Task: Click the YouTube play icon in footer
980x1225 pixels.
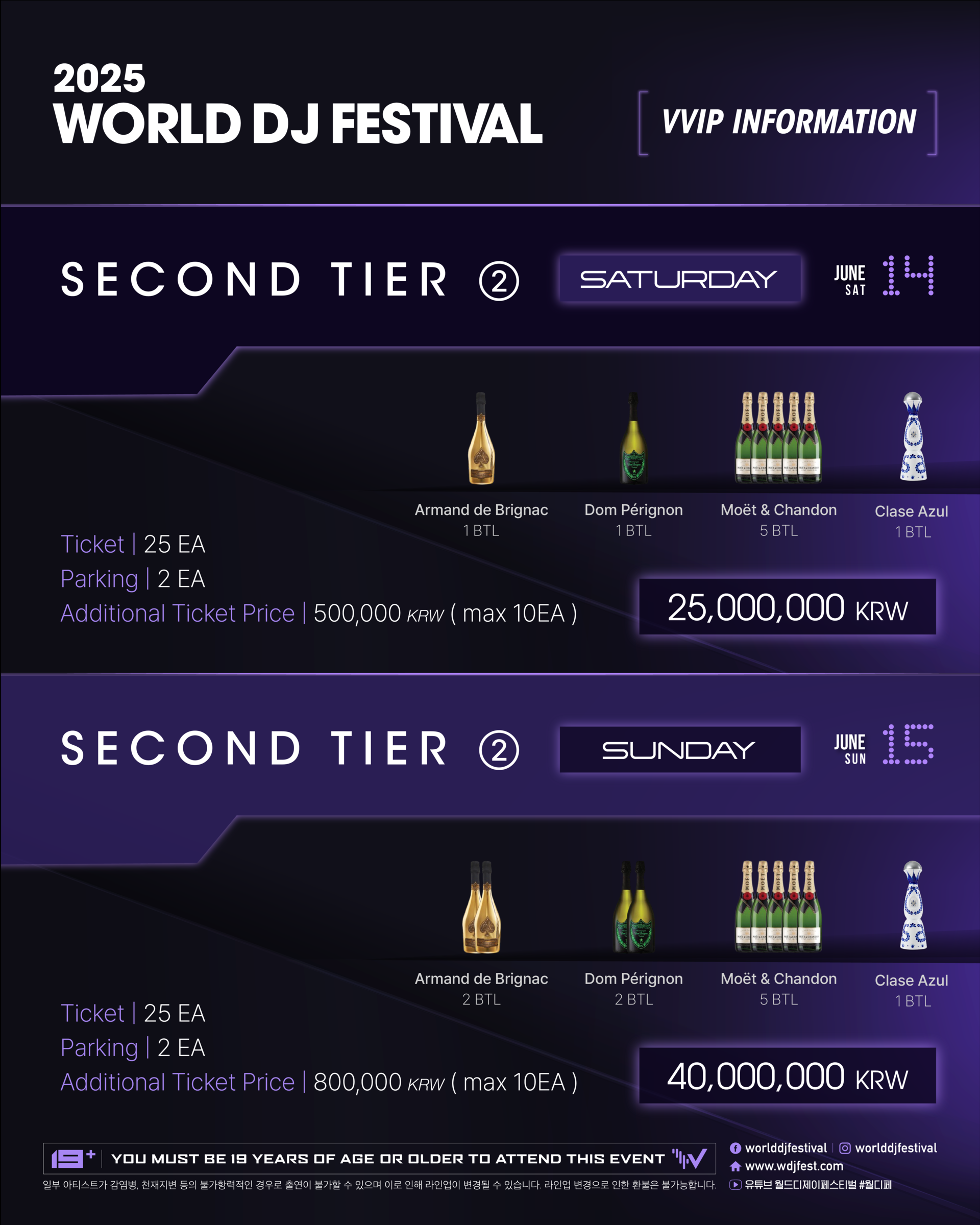Action: click(x=735, y=1185)
